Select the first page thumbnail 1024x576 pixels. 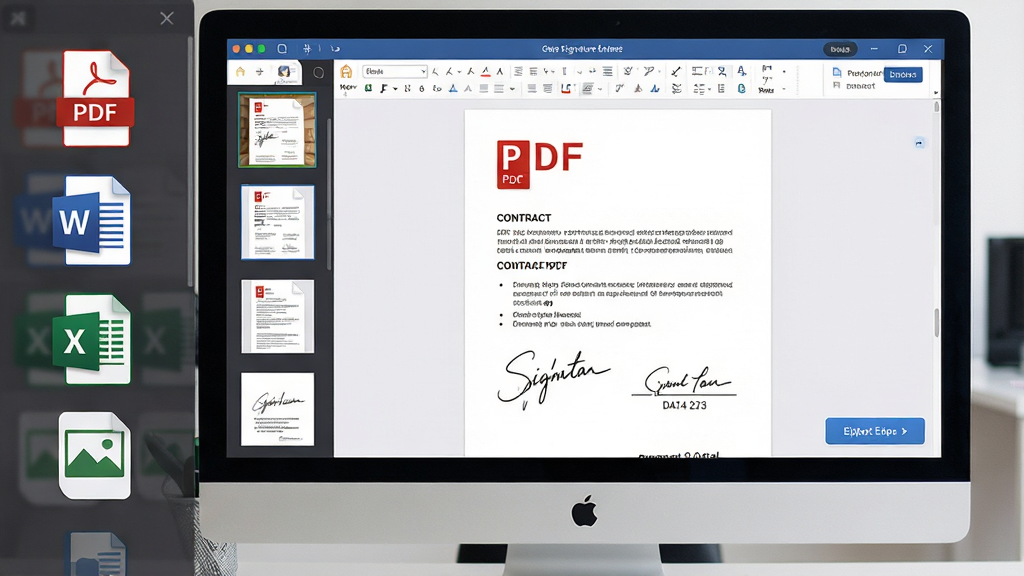(x=277, y=130)
